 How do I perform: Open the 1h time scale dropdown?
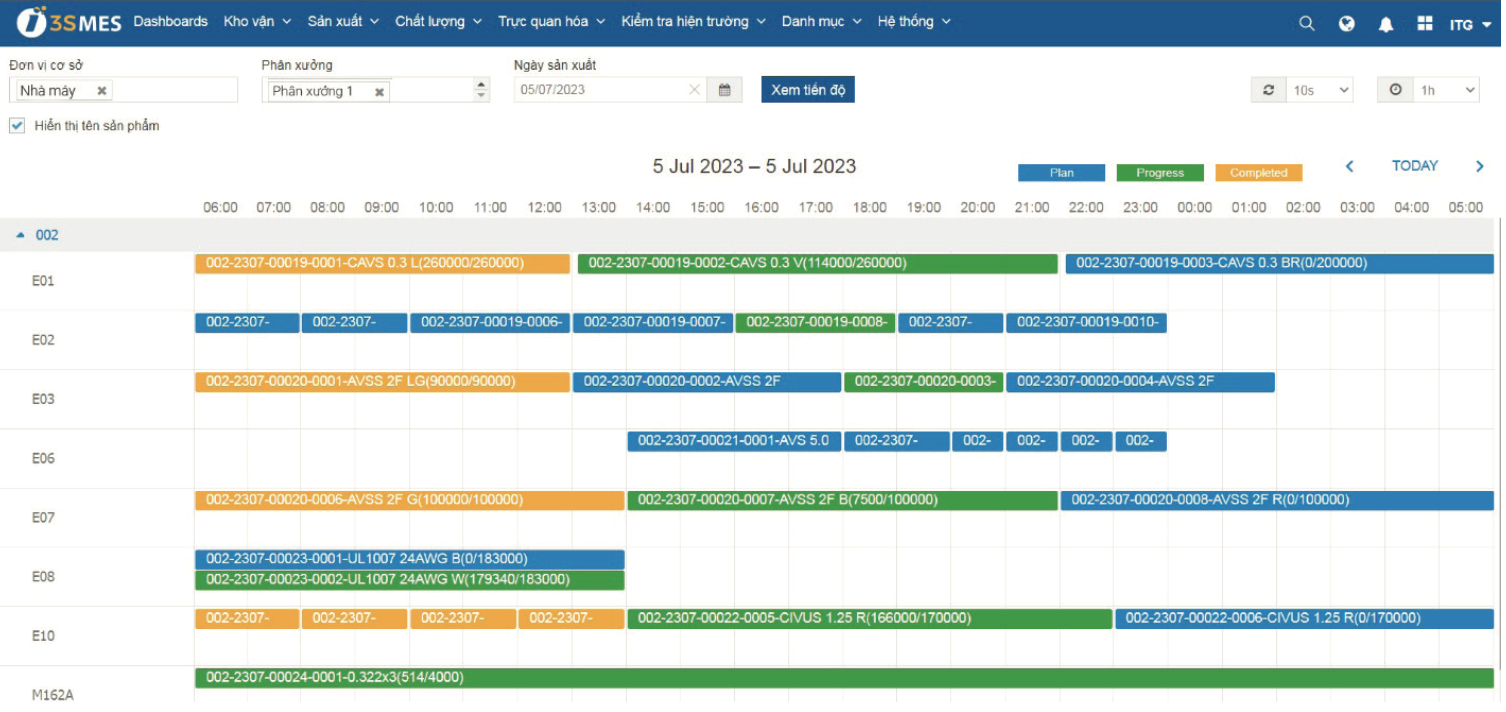pyautogui.click(x=1447, y=90)
